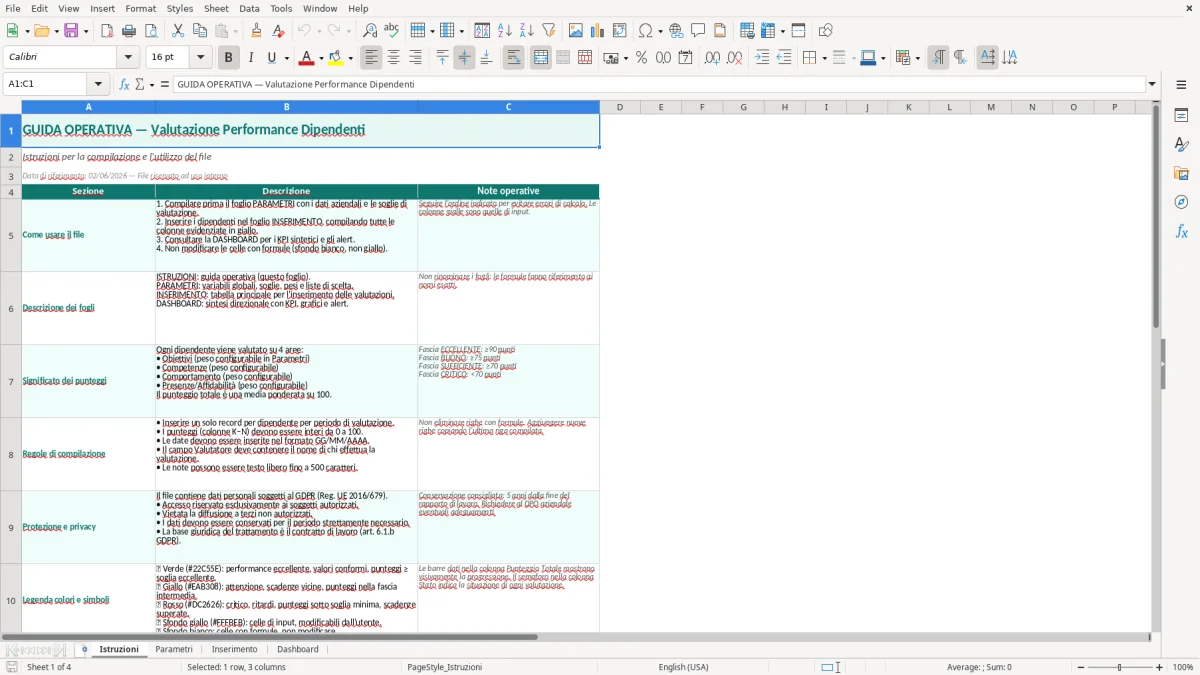Expand the Name Box dropdown
This screenshot has width=1200, height=675.
[x=98, y=84]
